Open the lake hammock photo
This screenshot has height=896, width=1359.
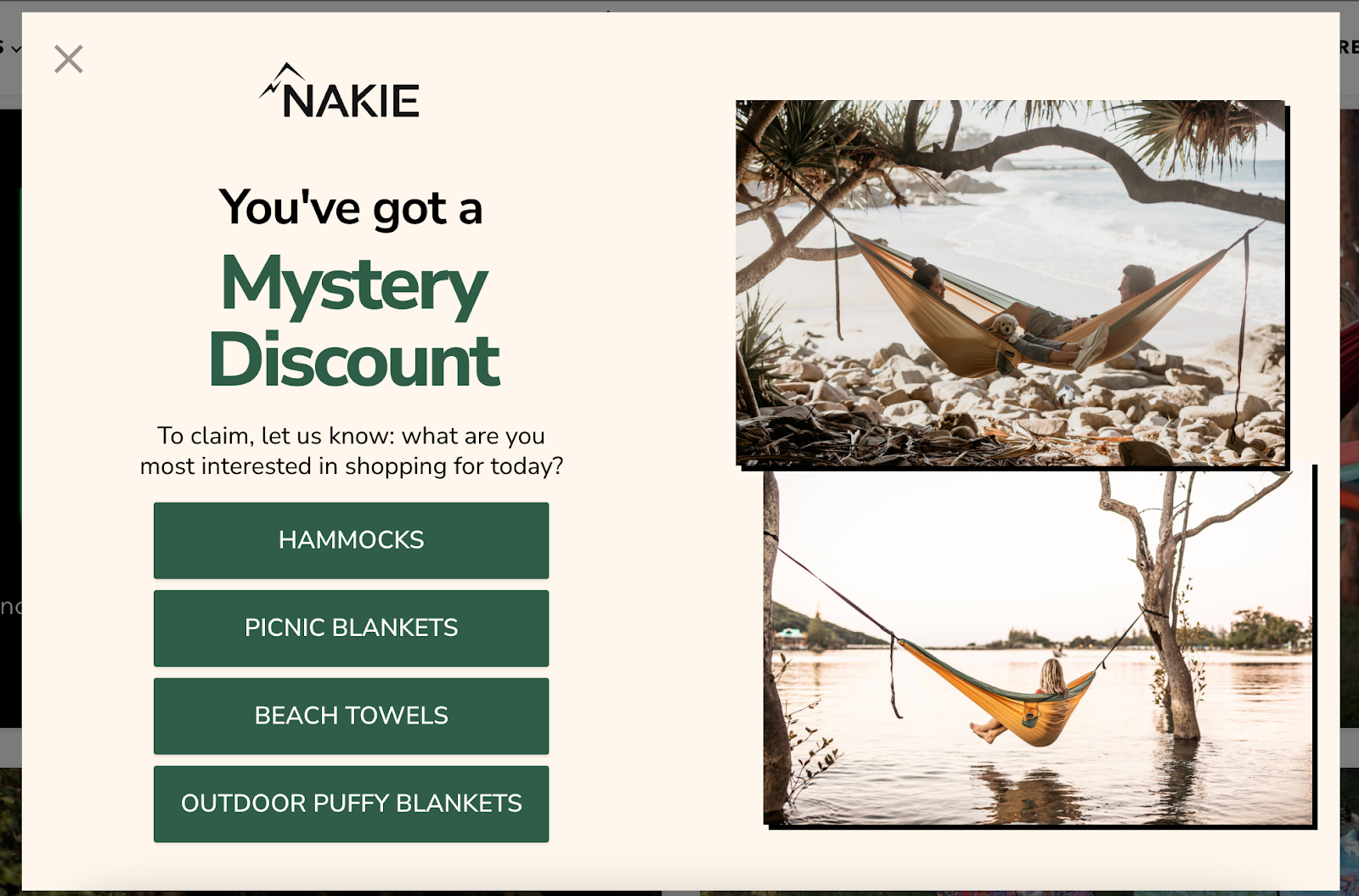click(x=1038, y=647)
